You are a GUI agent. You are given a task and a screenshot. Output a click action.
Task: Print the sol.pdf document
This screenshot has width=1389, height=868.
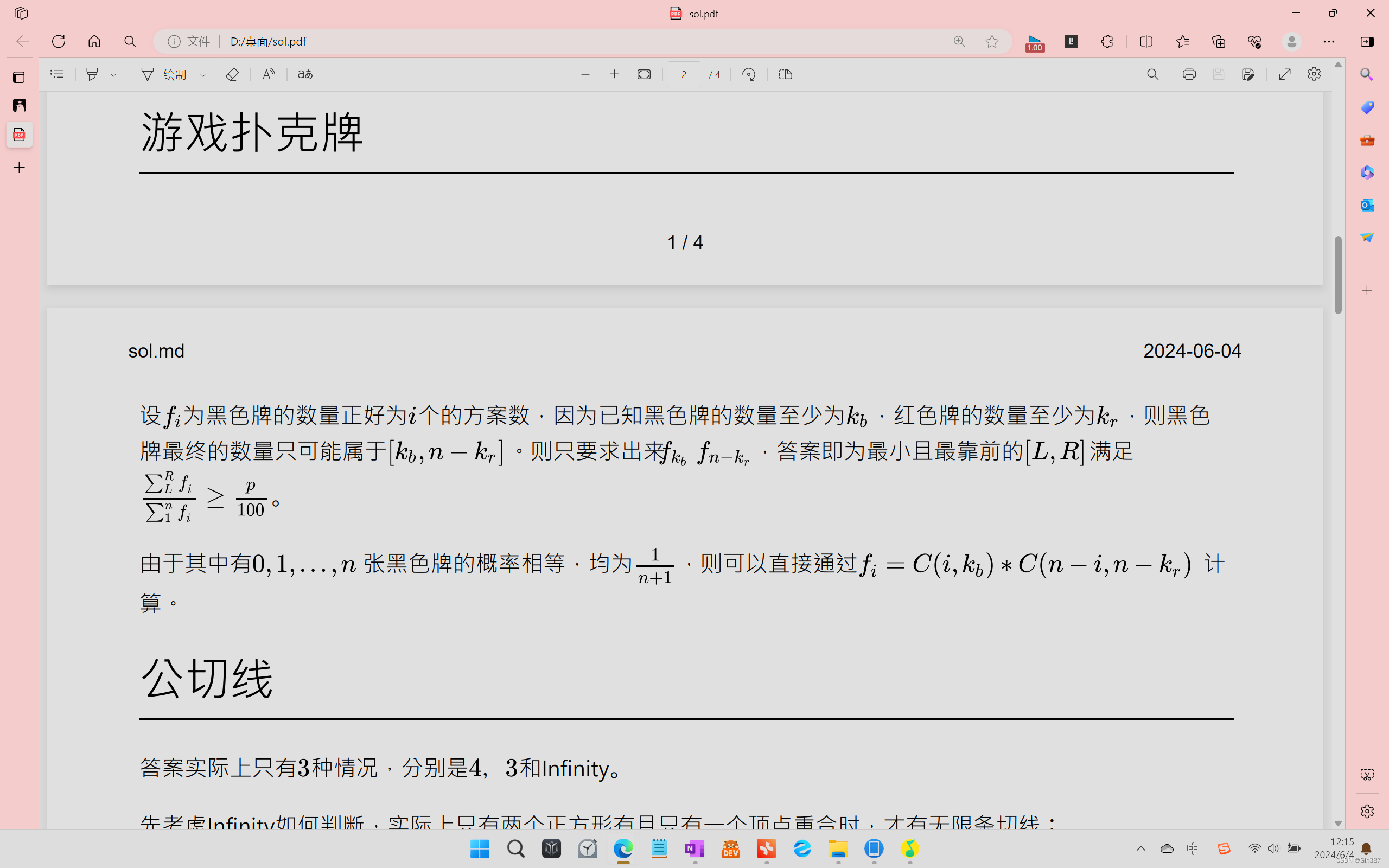click(x=1189, y=74)
